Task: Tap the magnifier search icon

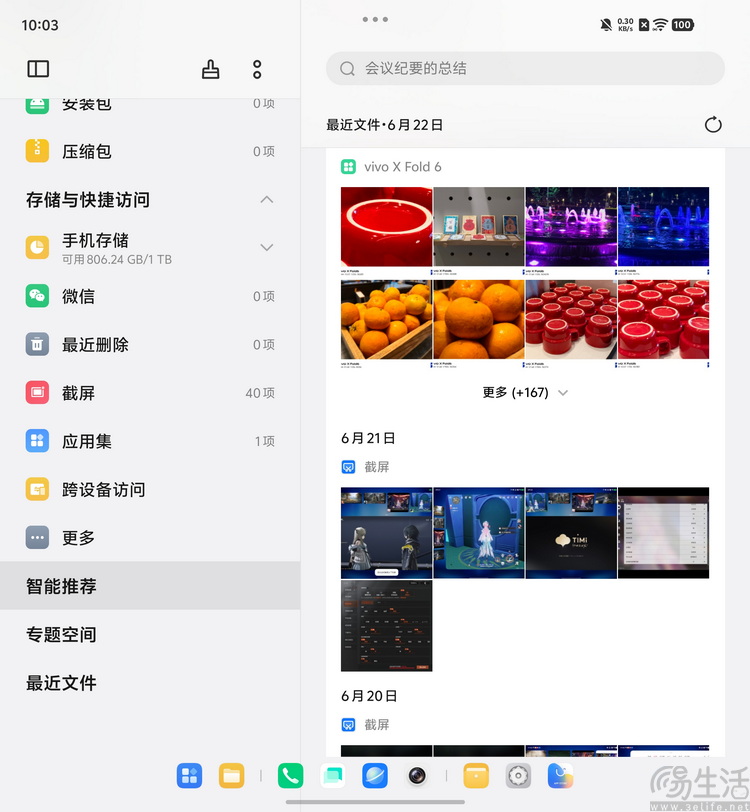Action: point(347,68)
